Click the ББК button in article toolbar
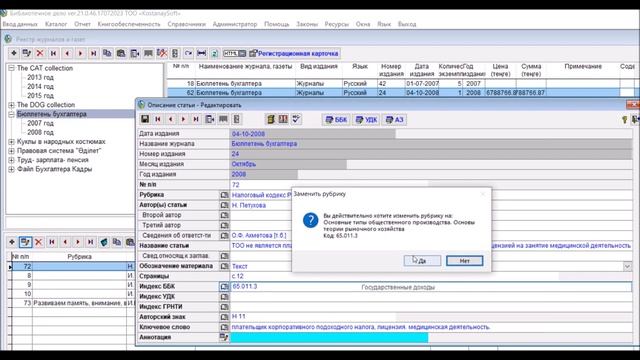The height and width of the screenshot is (360, 640). [336, 120]
